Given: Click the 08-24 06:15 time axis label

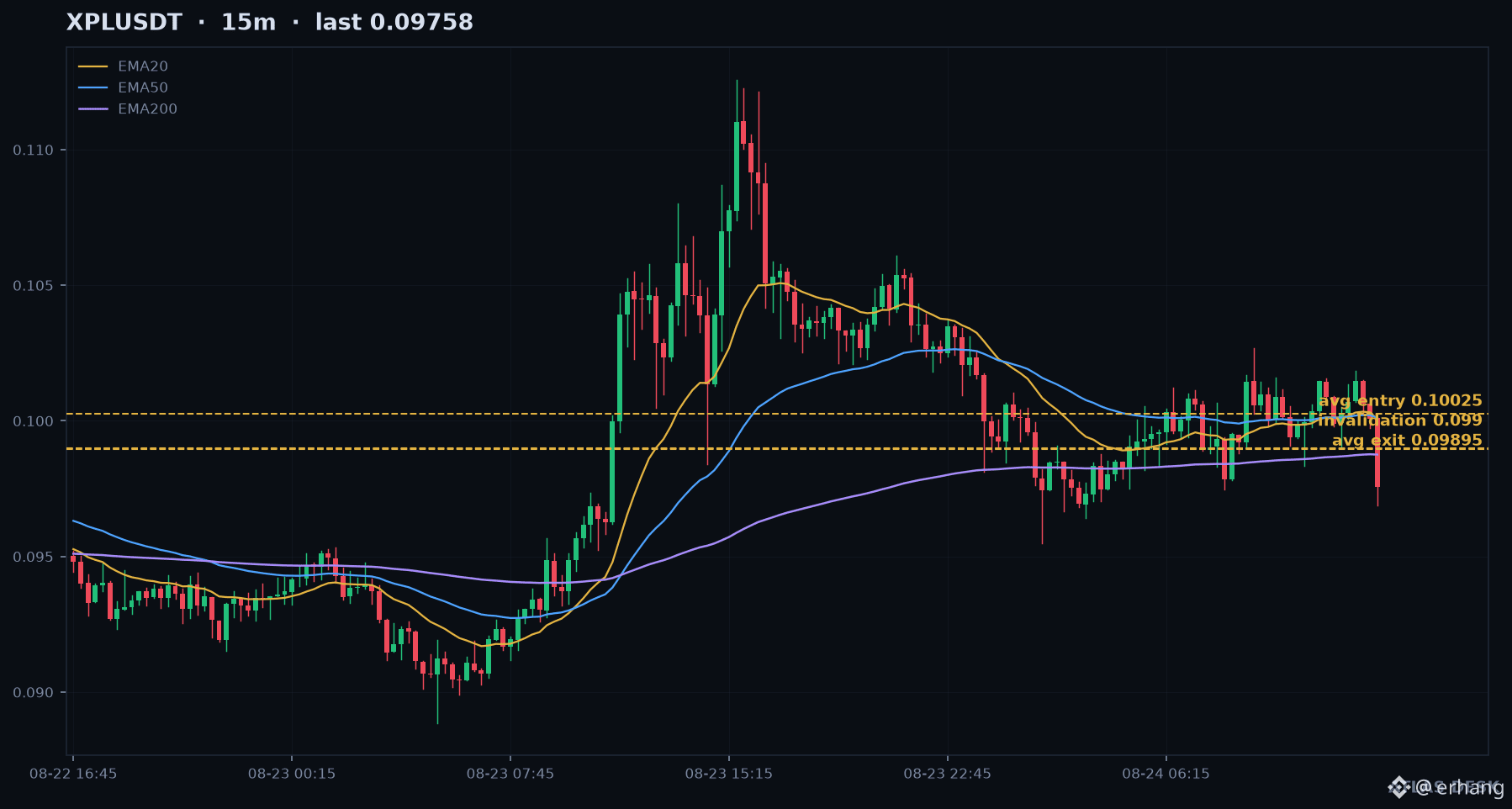Looking at the screenshot, I should click(1166, 774).
